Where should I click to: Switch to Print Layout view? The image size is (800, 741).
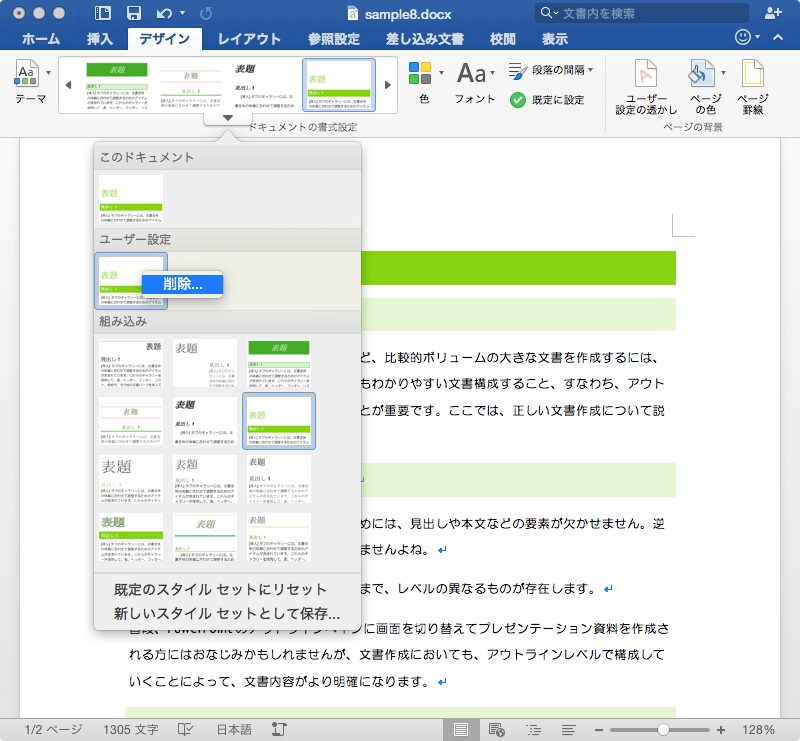click(x=461, y=730)
